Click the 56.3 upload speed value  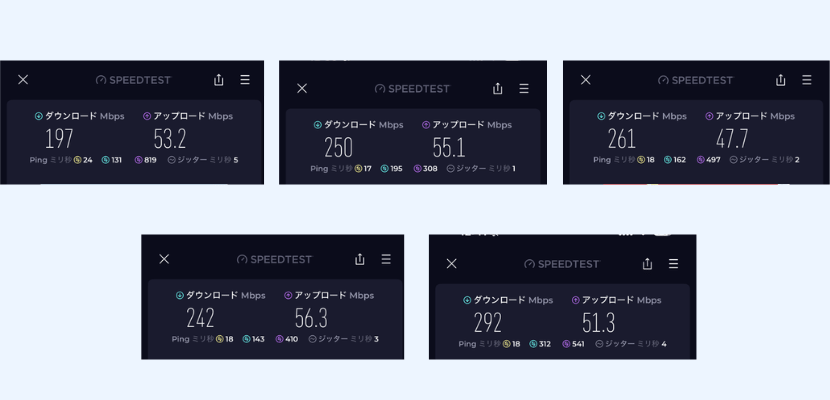point(311,318)
